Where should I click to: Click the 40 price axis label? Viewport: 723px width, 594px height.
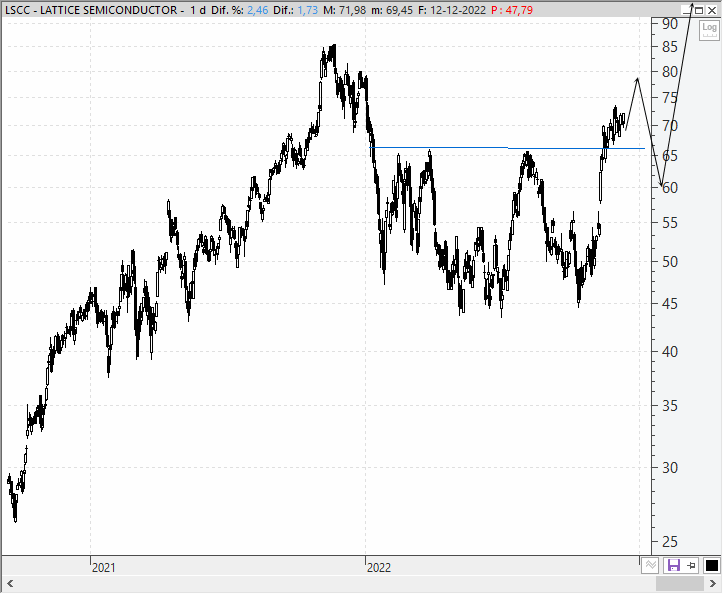670,352
